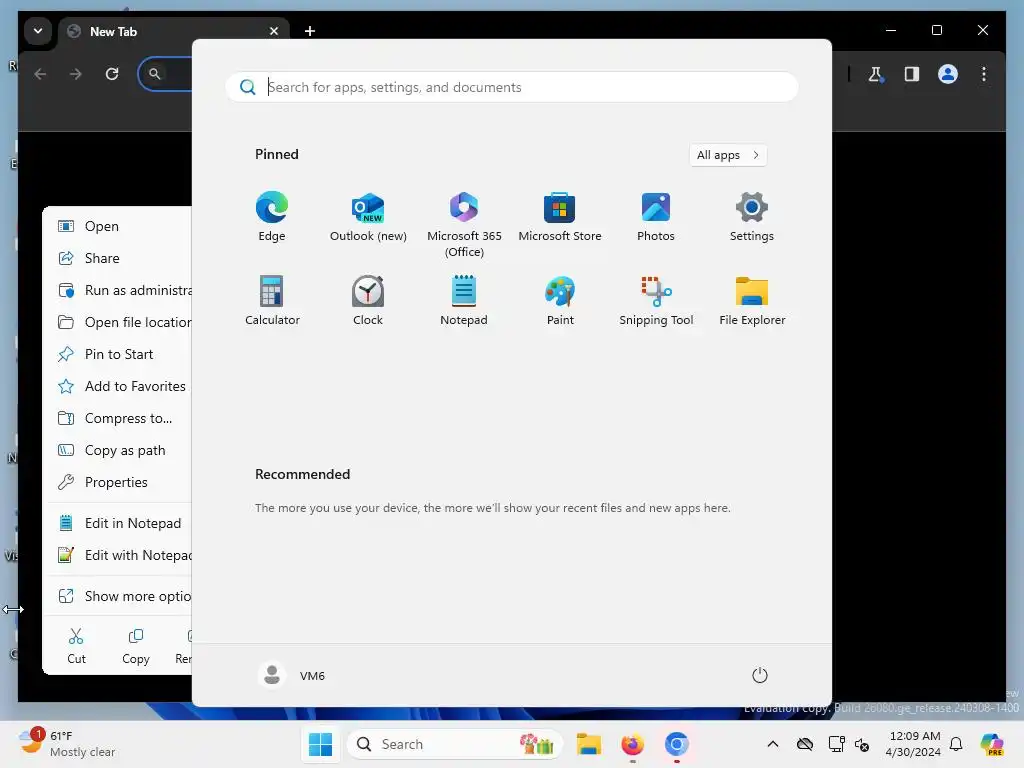1024x768 pixels.
Task: Click the Cut icon in context menu
Action: click(76, 646)
